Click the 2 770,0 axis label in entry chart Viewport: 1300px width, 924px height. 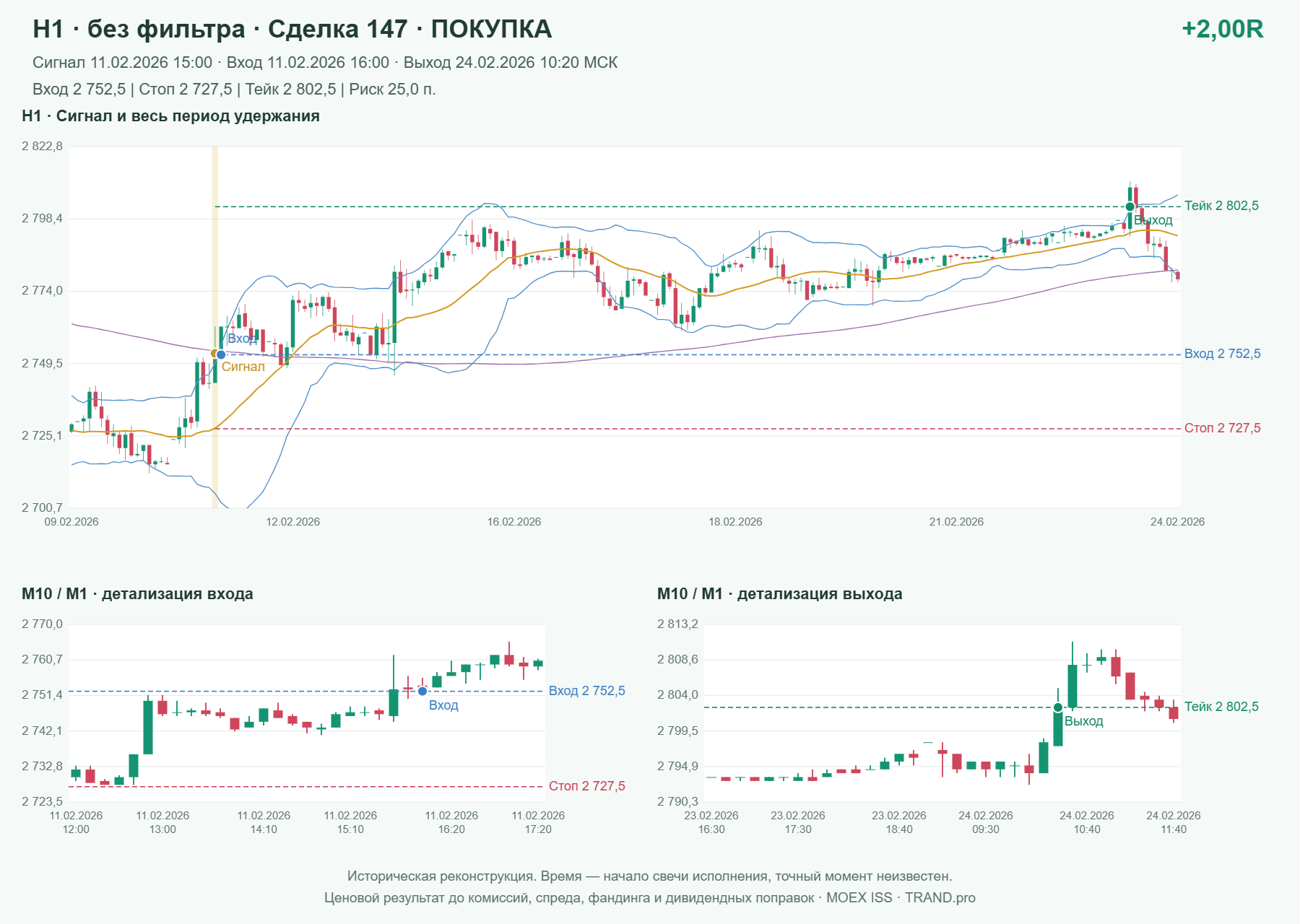tap(42, 624)
